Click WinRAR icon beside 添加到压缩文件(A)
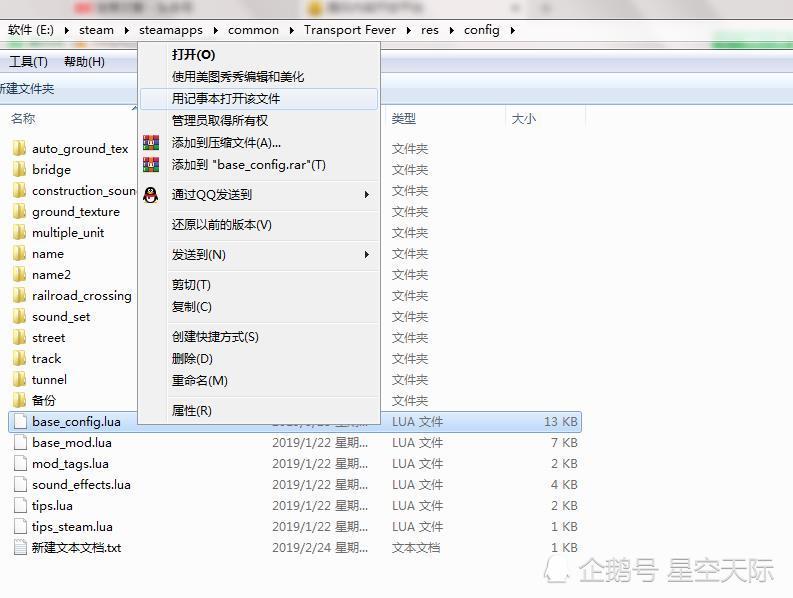This screenshot has height=598, width=793. [151, 143]
